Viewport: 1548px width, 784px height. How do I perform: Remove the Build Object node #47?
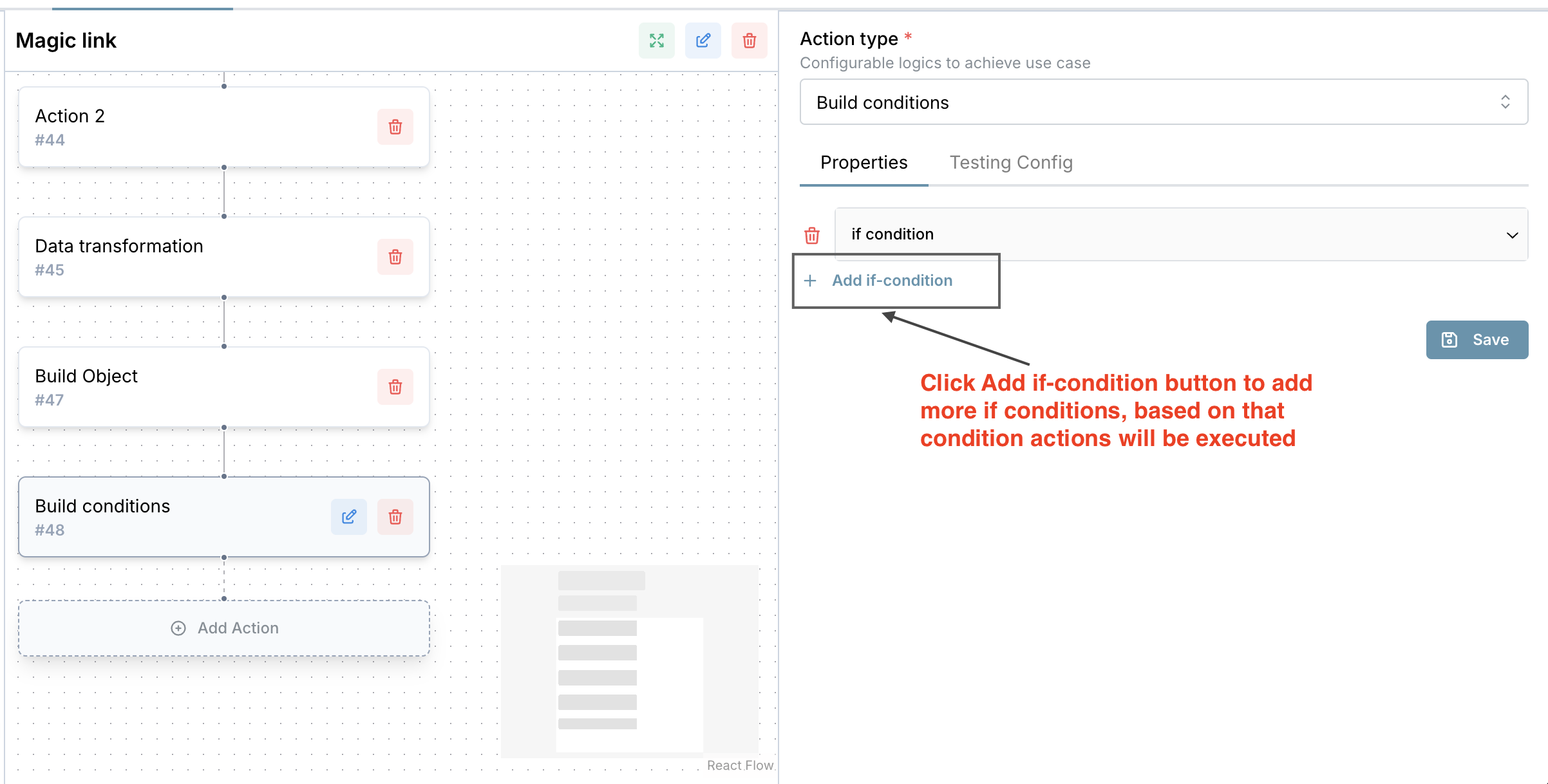[x=395, y=387]
